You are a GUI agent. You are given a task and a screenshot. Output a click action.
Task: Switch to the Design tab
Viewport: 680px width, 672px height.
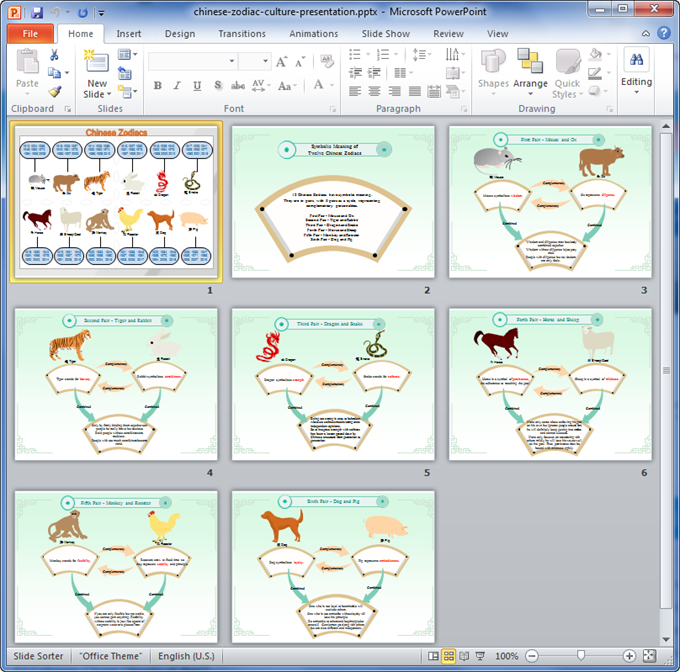coord(180,34)
